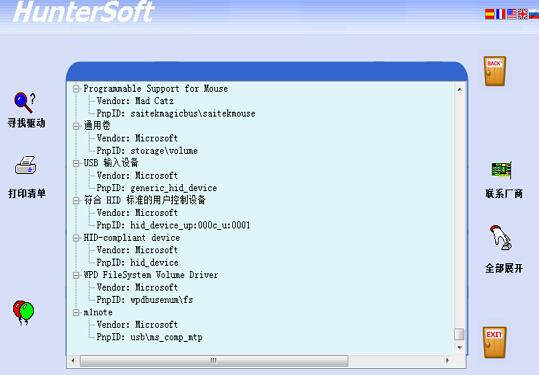This screenshot has height=375, width=539.
Task: Click the magnifier Find Driver icon
Action: 24,102
